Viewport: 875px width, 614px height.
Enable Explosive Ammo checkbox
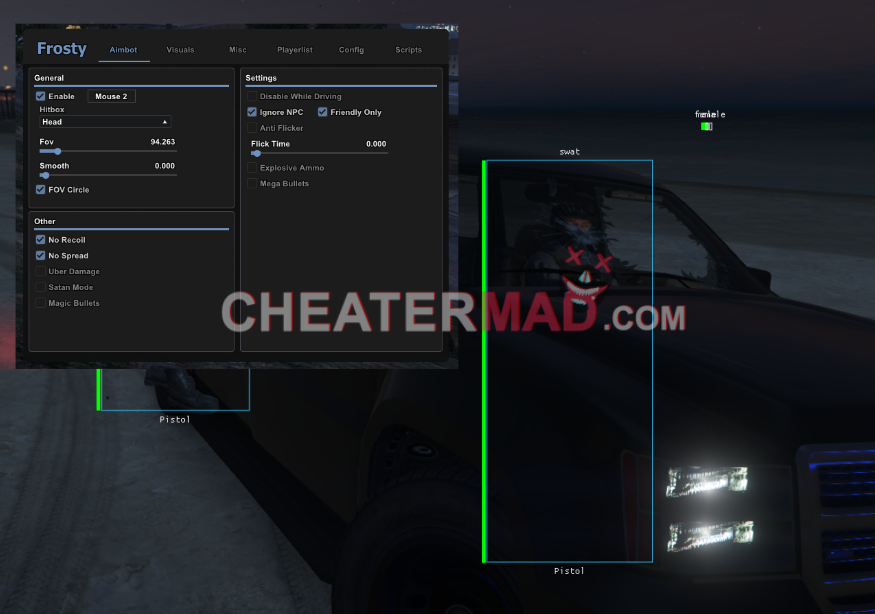(x=252, y=167)
